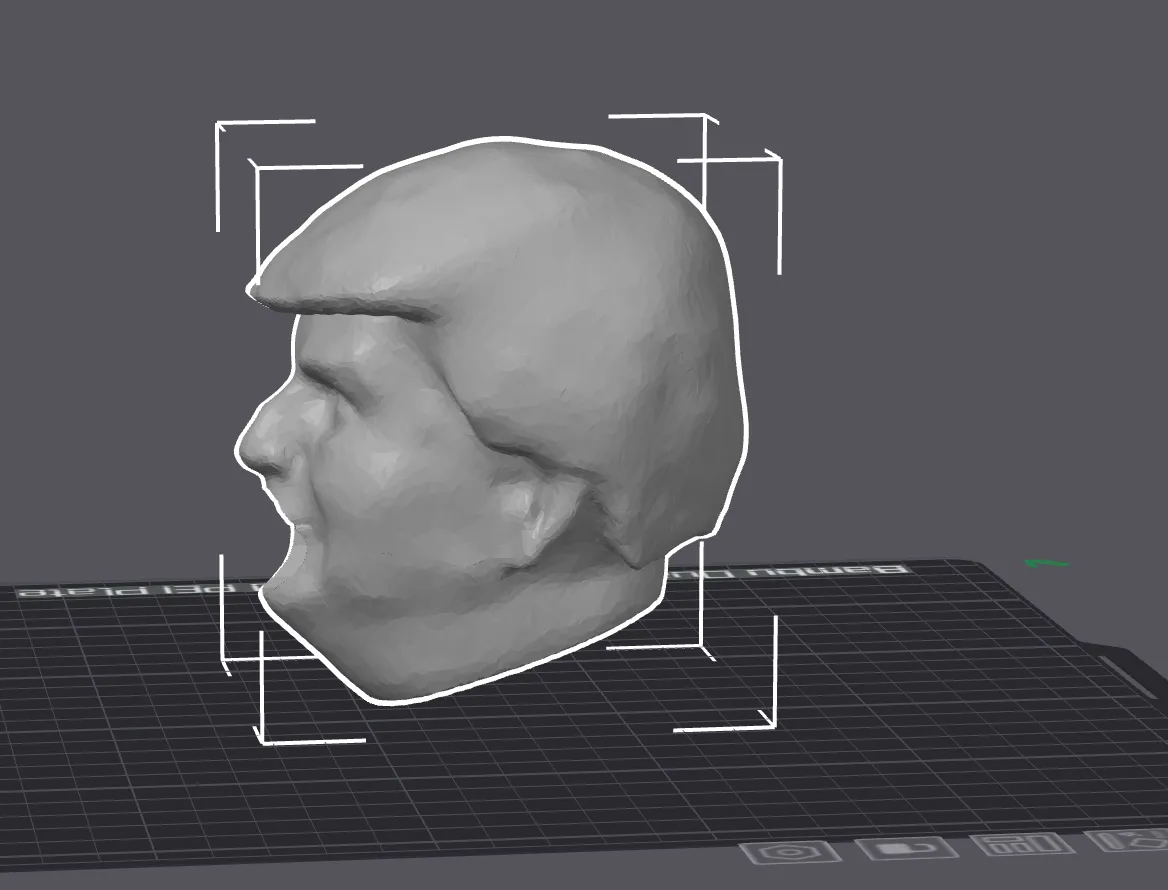
Task: Click the top-right outer bounding box corner
Action: point(778,159)
